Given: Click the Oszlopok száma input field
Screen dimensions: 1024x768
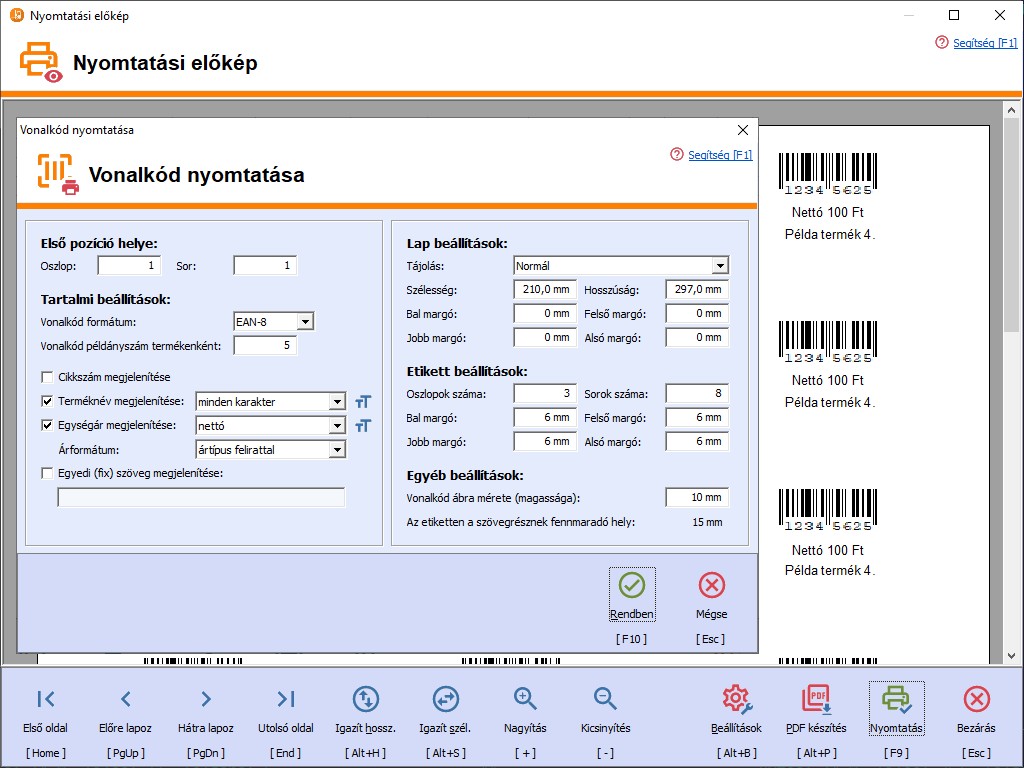Looking at the screenshot, I should click(545, 394).
